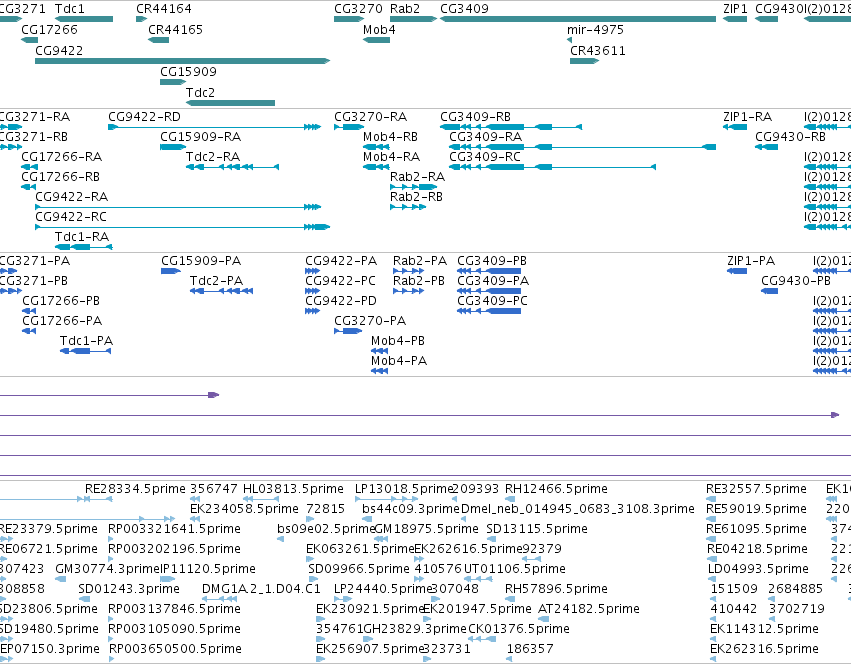Image resolution: width=851 pixels, height=664 pixels.
Task: Select the Rab2-RA transcript label
Action: 417,176
